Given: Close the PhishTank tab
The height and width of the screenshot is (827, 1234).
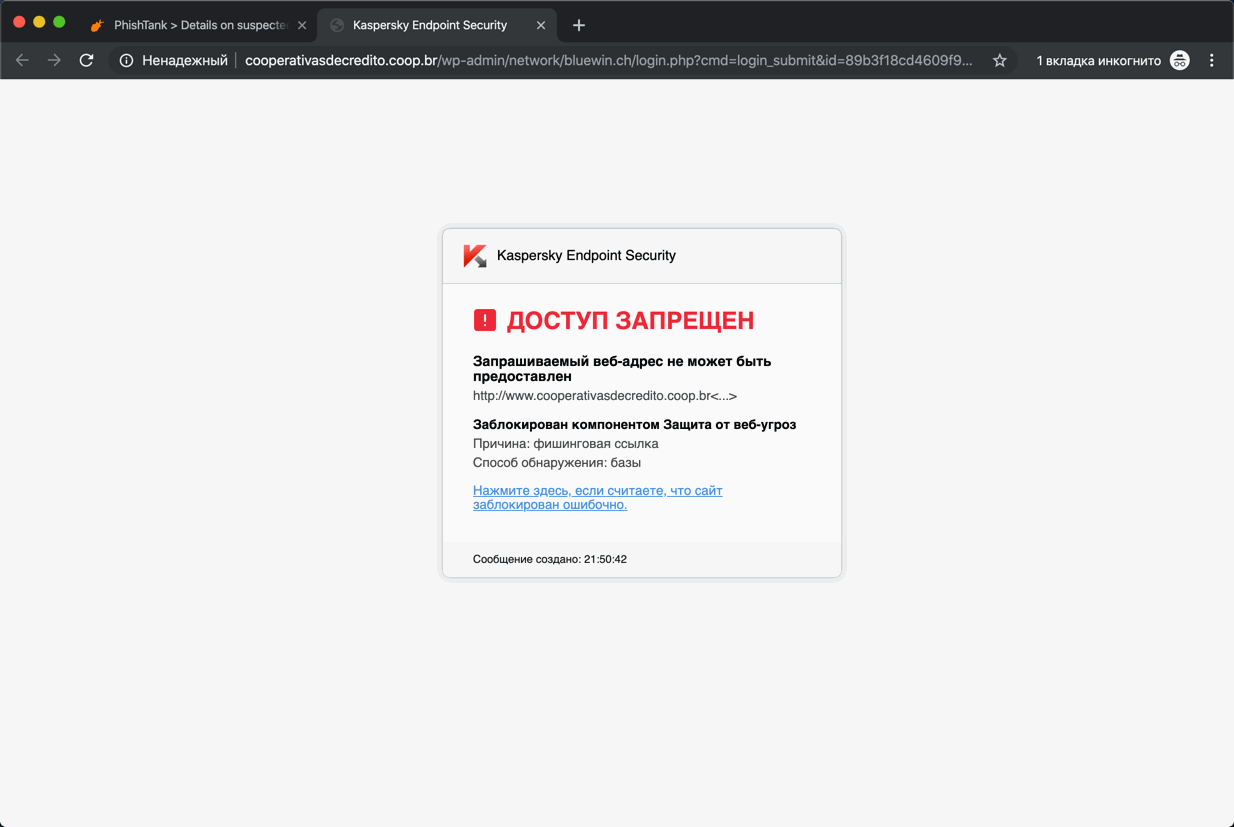Looking at the screenshot, I should coord(302,25).
